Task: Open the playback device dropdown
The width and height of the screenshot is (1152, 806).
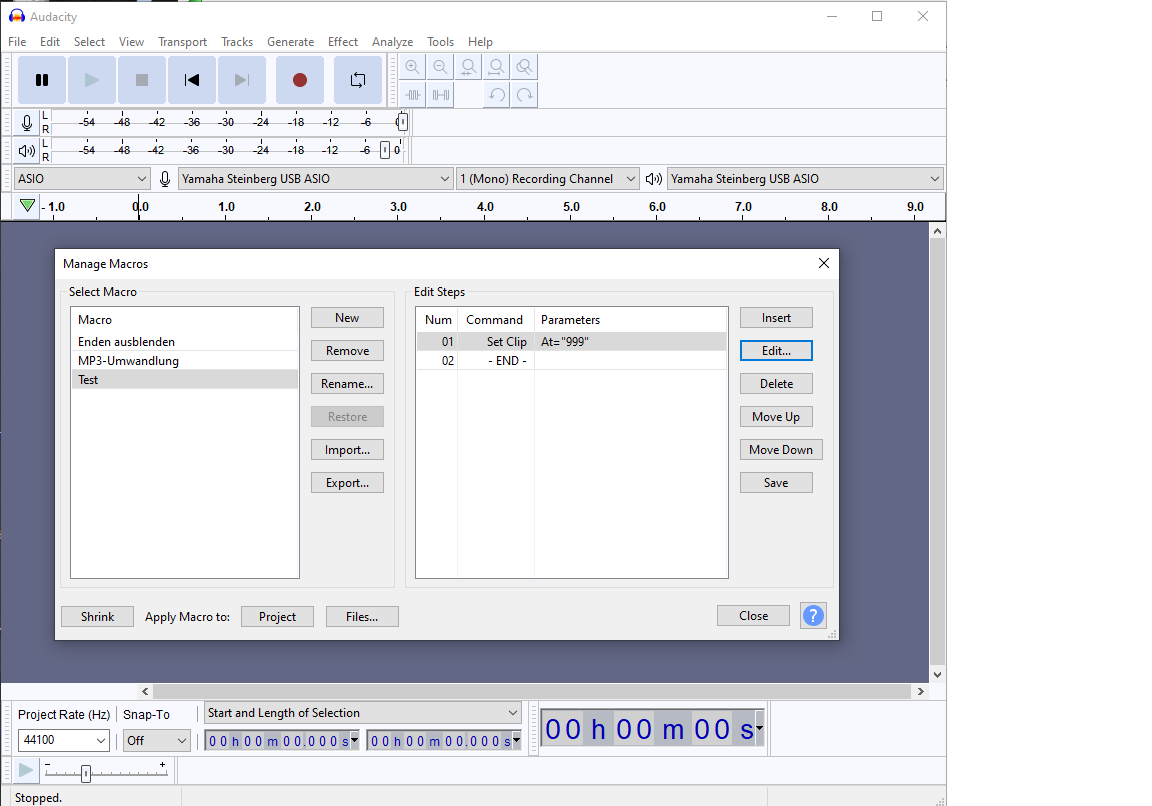Action: (x=805, y=179)
